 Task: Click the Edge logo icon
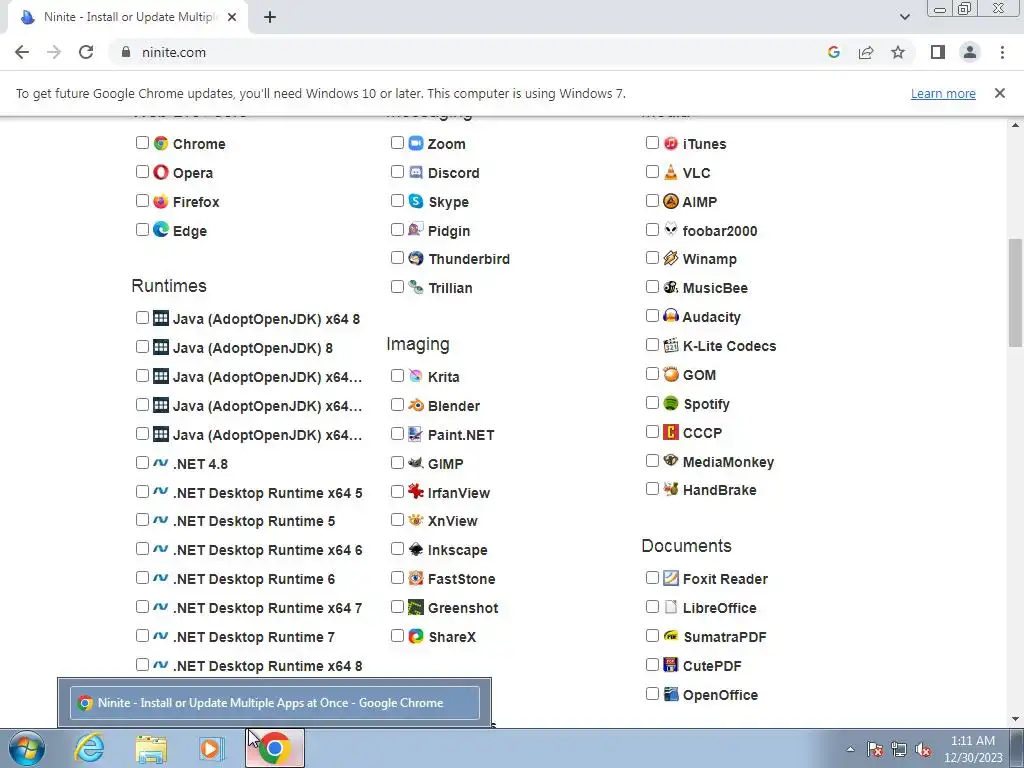(x=161, y=229)
